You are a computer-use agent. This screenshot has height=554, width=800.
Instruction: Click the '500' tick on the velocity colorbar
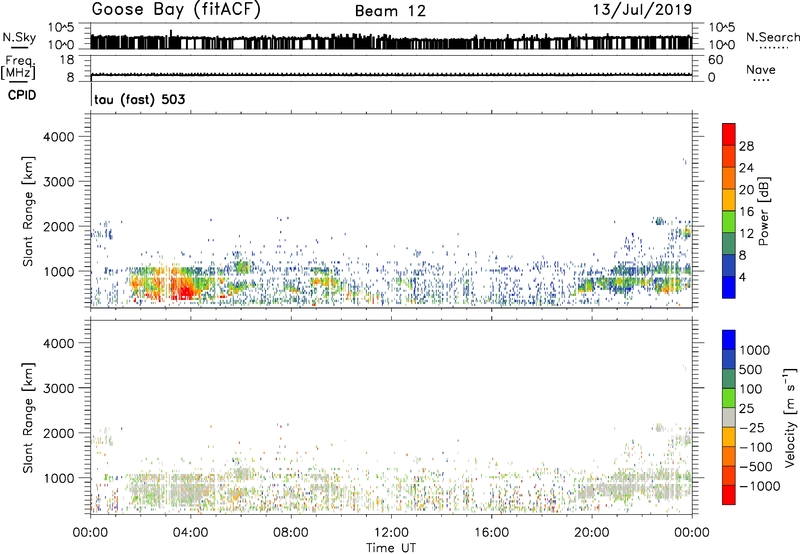749,370
